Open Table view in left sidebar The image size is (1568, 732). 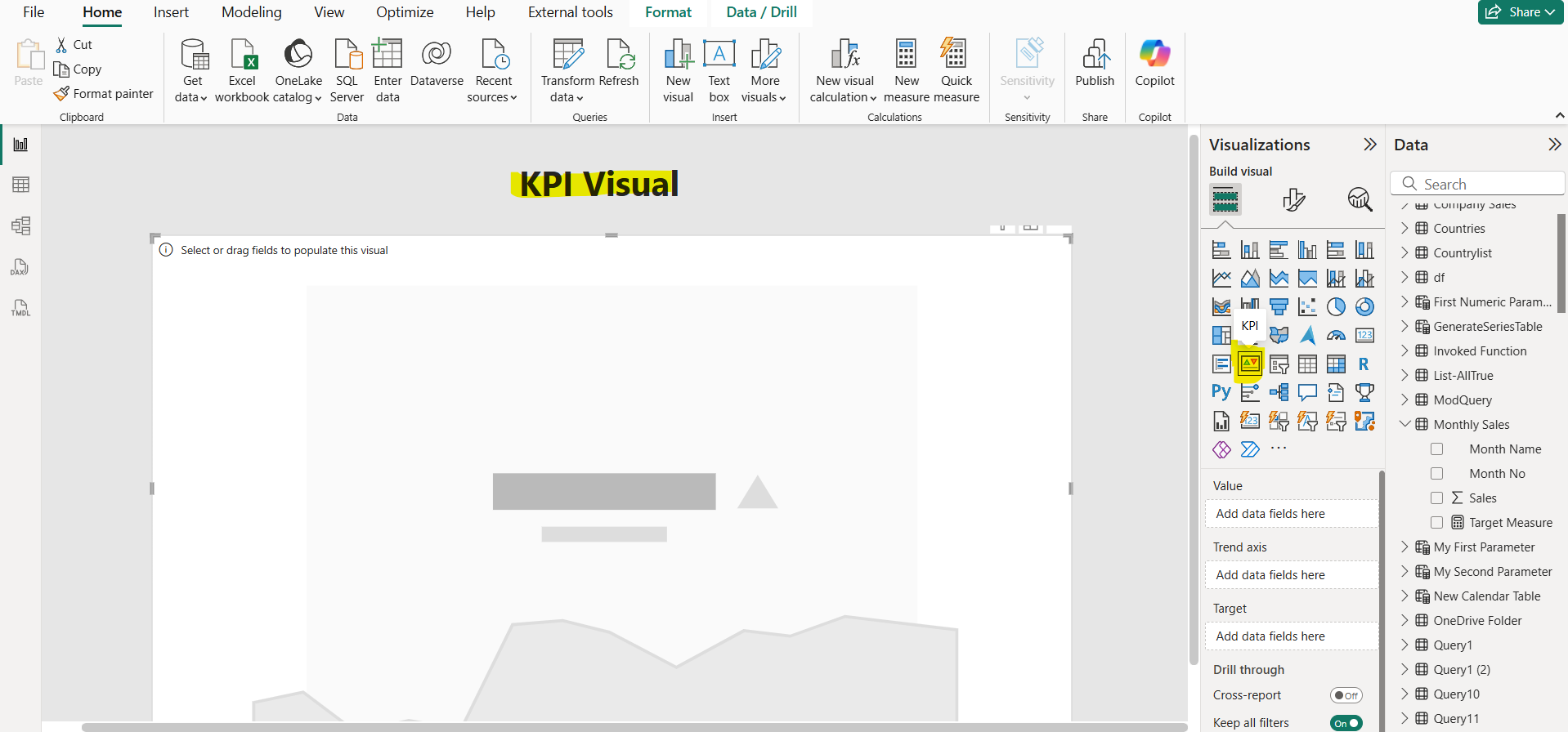pyautogui.click(x=20, y=185)
